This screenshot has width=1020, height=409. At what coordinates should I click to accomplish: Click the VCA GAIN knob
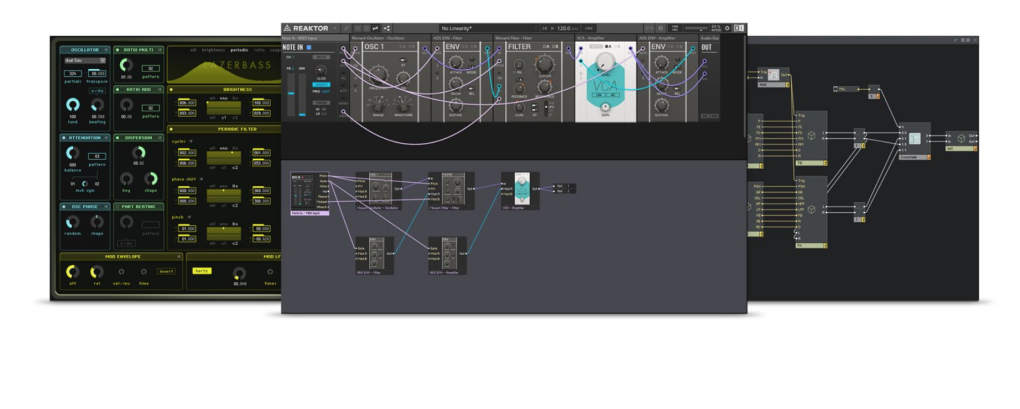[605, 107]
